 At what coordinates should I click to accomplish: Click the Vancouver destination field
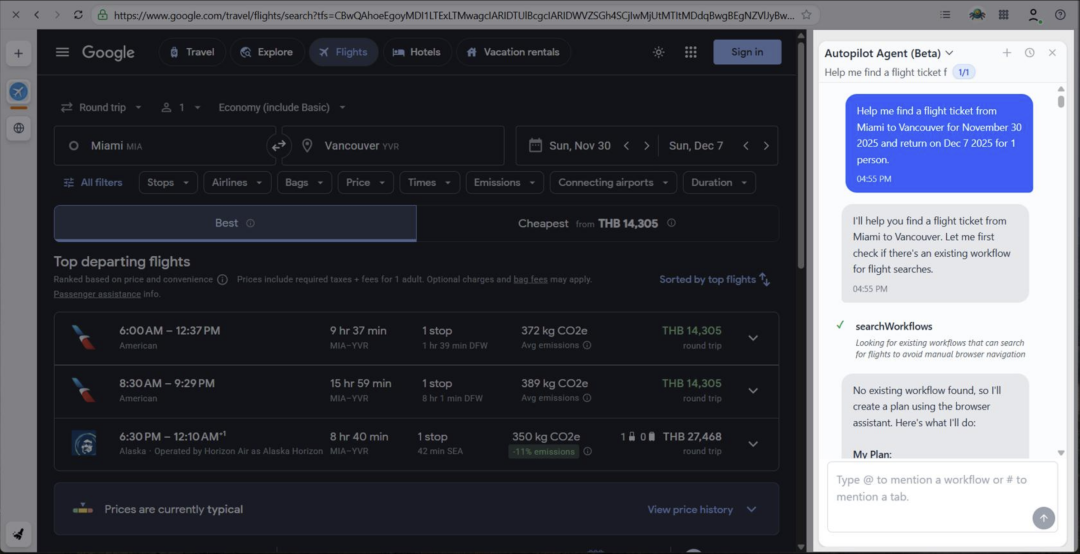[393, 145]
